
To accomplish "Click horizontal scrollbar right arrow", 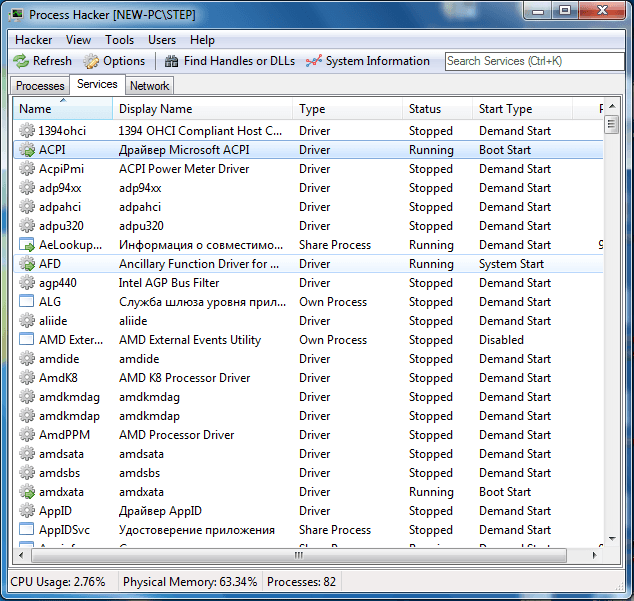I will [594, 555].
